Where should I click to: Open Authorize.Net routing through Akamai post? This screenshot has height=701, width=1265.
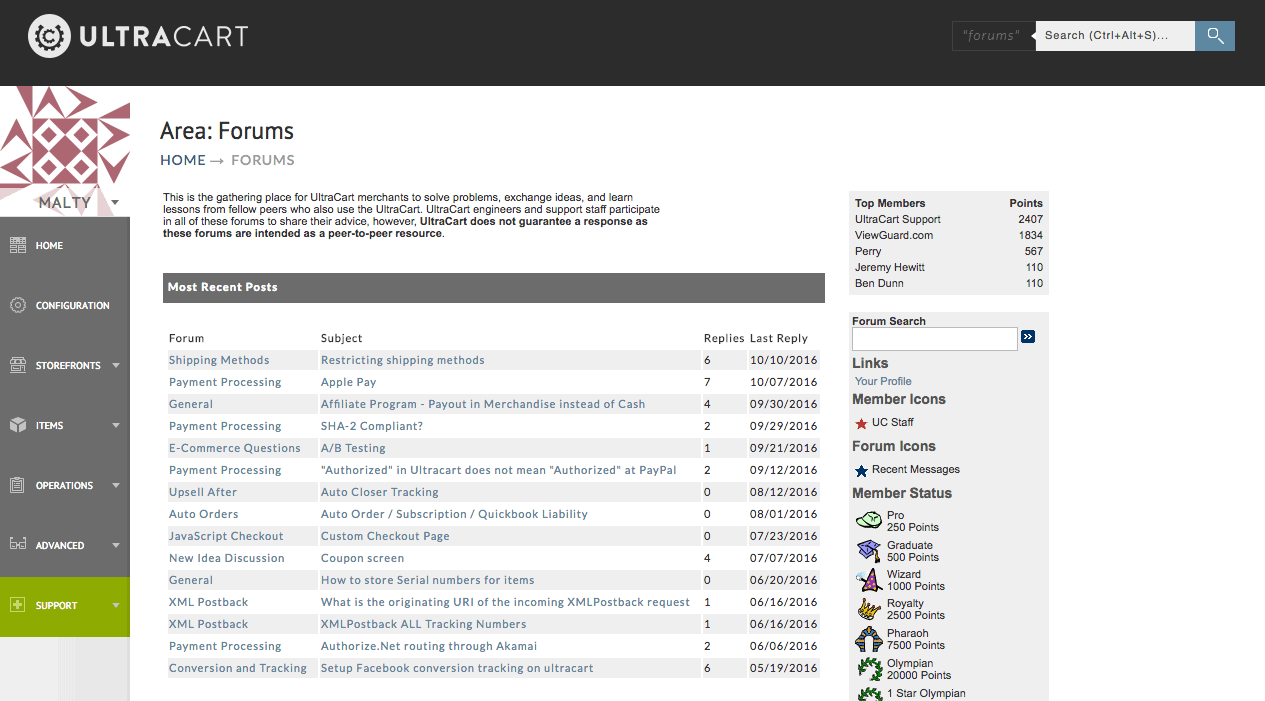pyautogui.click(x=429, y=646)
